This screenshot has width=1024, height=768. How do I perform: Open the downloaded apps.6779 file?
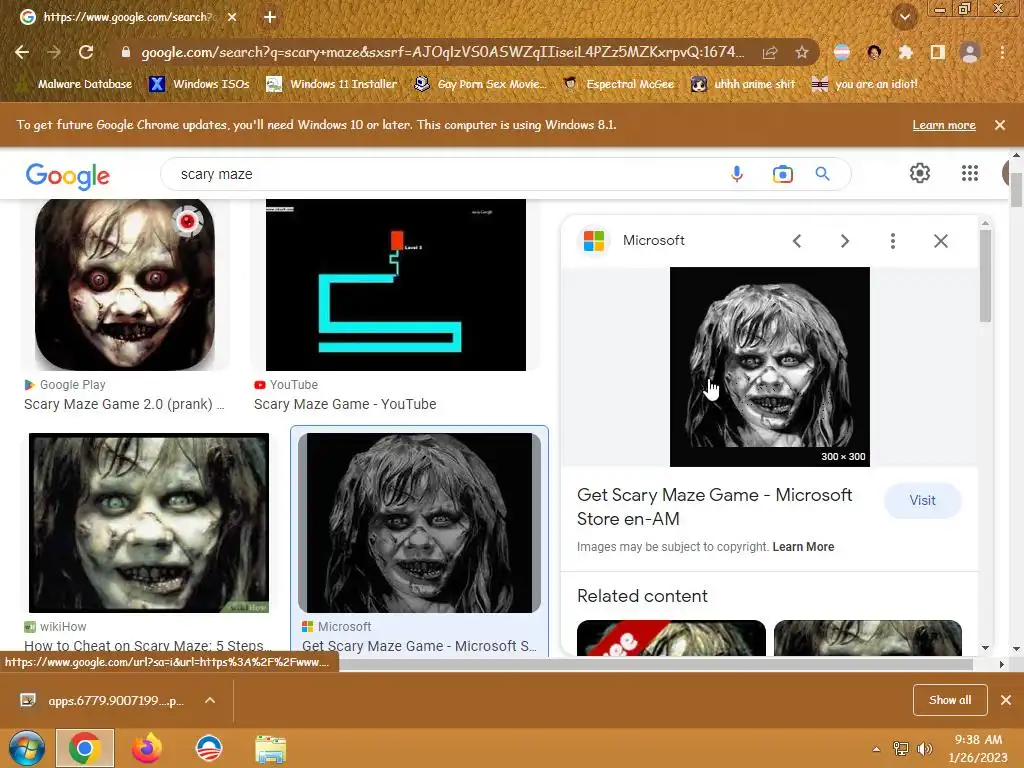coord(102,700)
